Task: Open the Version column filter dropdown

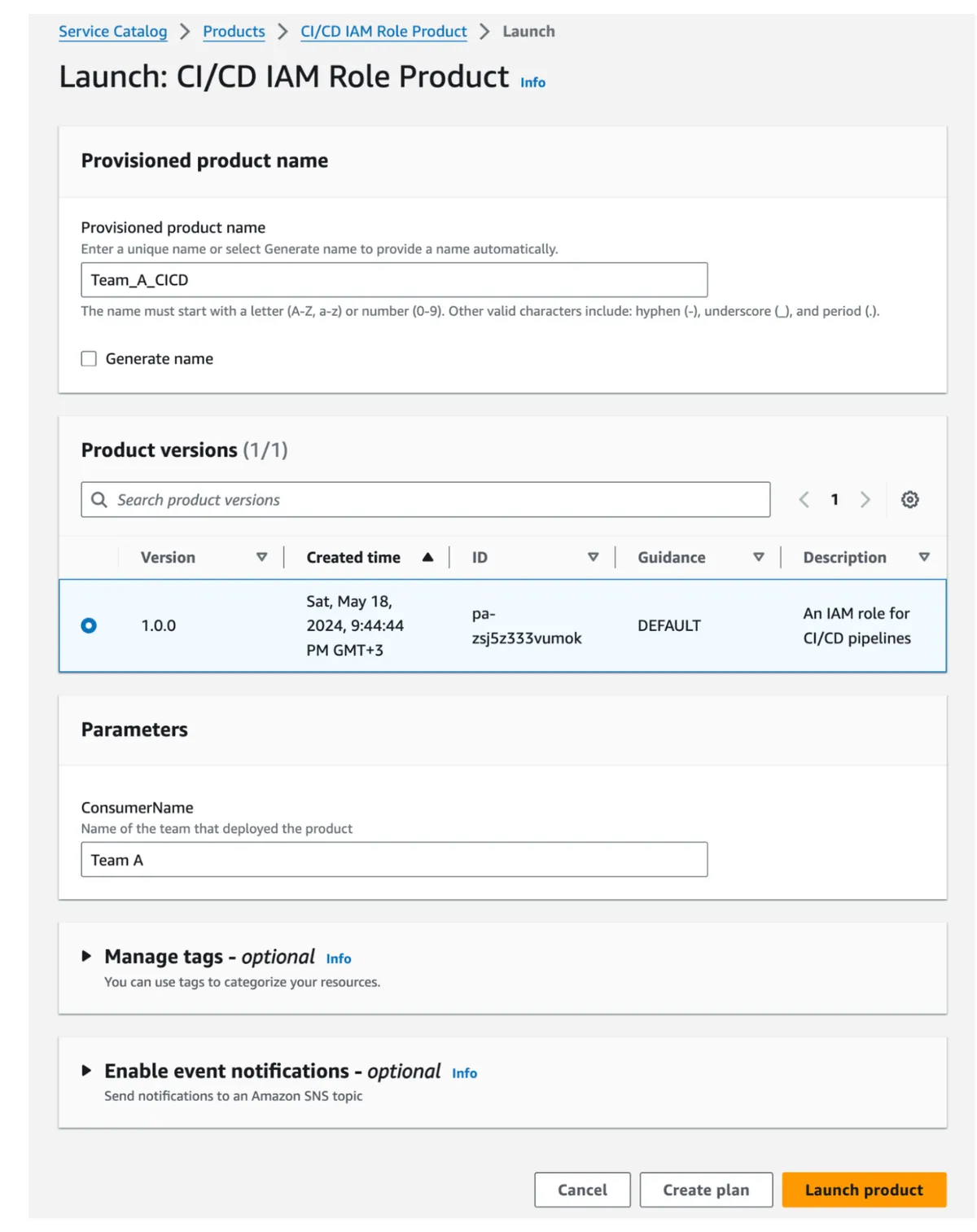Action: point(262,557)
